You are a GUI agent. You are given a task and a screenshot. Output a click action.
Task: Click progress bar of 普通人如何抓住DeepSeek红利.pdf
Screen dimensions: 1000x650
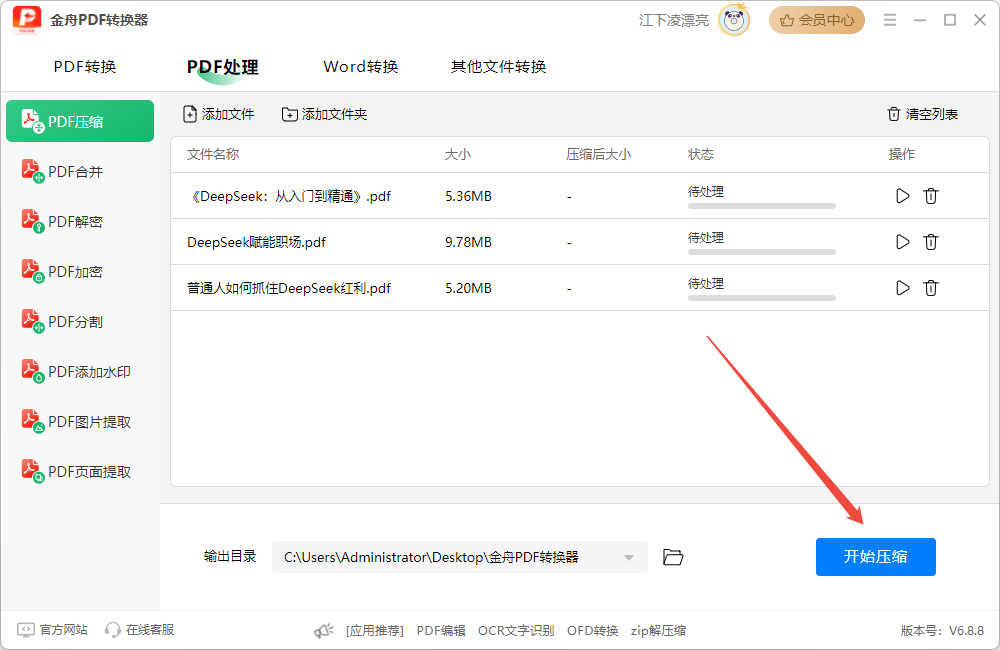click(x=761, y=298)
